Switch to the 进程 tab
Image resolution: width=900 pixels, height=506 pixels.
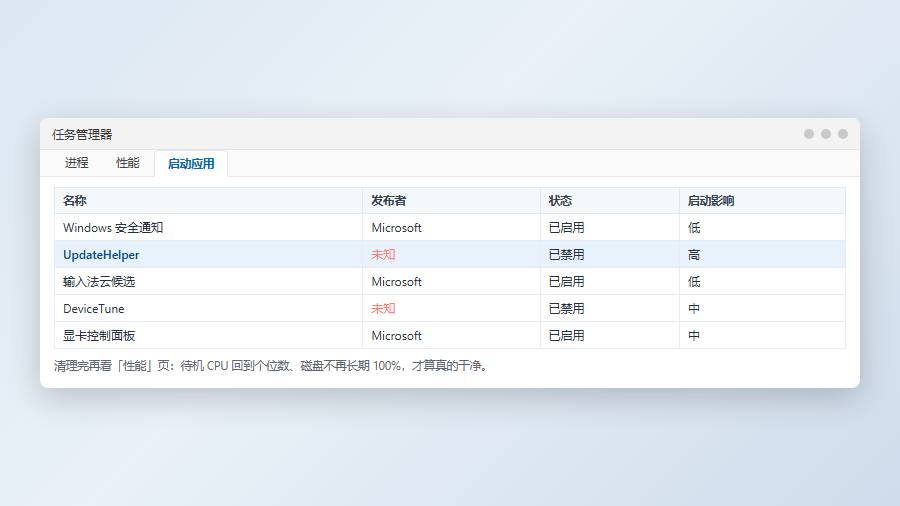coord(76,163)
